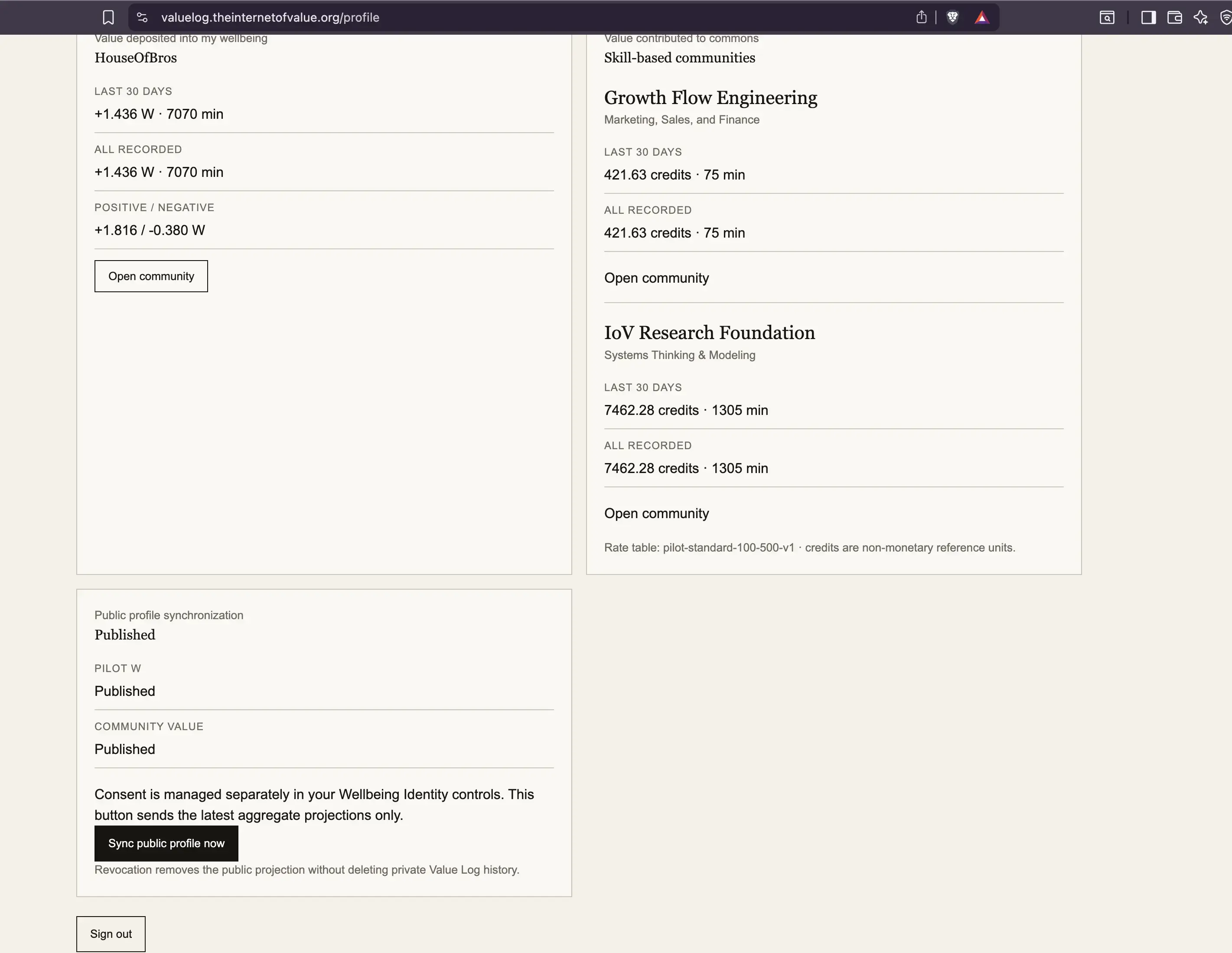The image size is (1232, 953).
Task: Click the Sign out button
Action: [111, 934]
